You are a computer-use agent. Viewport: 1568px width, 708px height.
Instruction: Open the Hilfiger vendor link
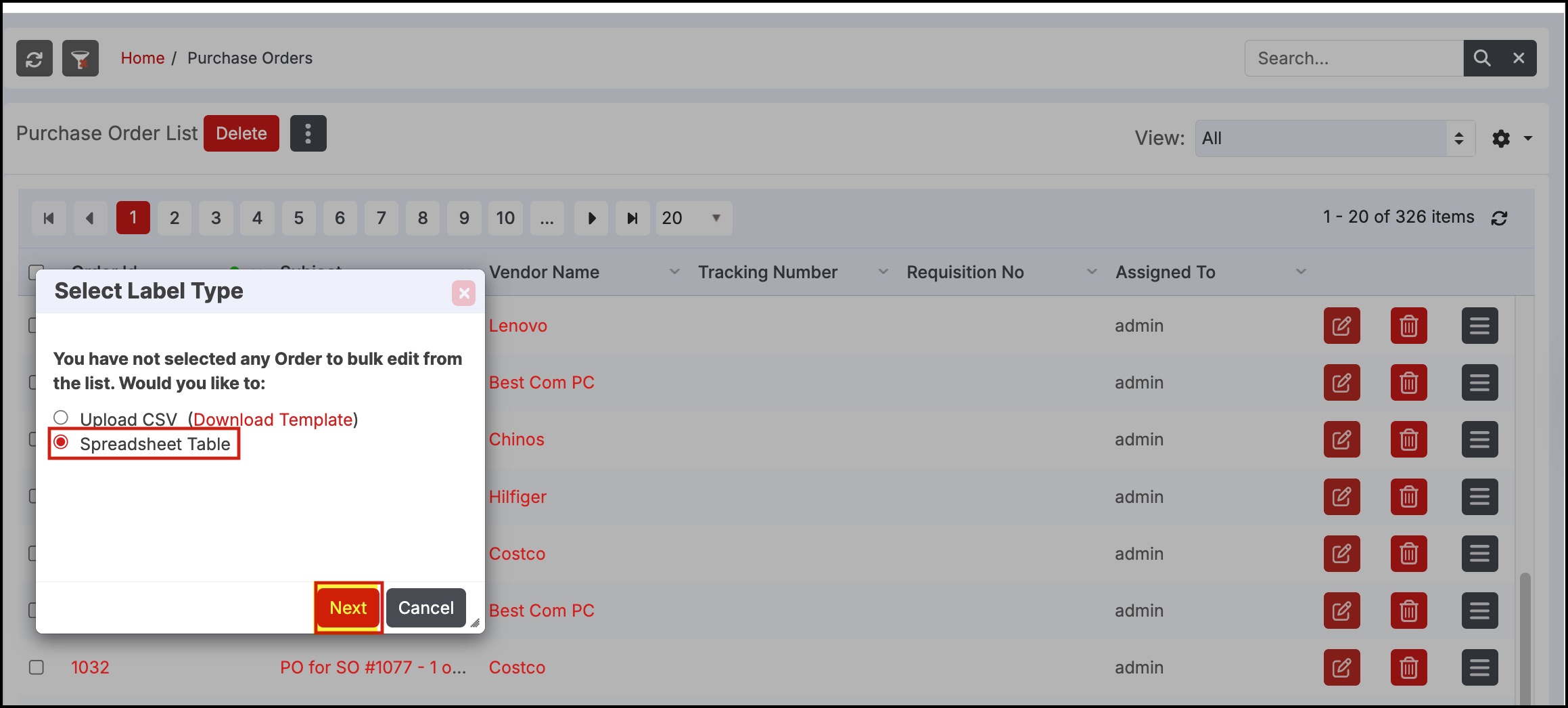pyautogui.click(x=517, y=497)
